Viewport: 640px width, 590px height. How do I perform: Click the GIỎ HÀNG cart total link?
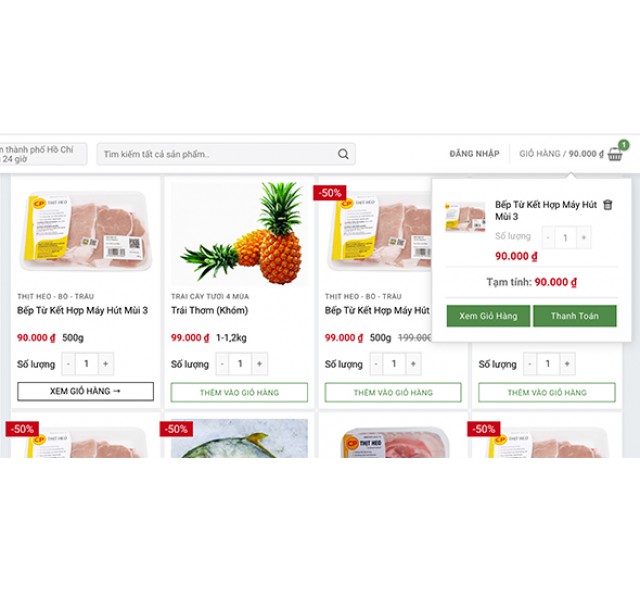561,154
